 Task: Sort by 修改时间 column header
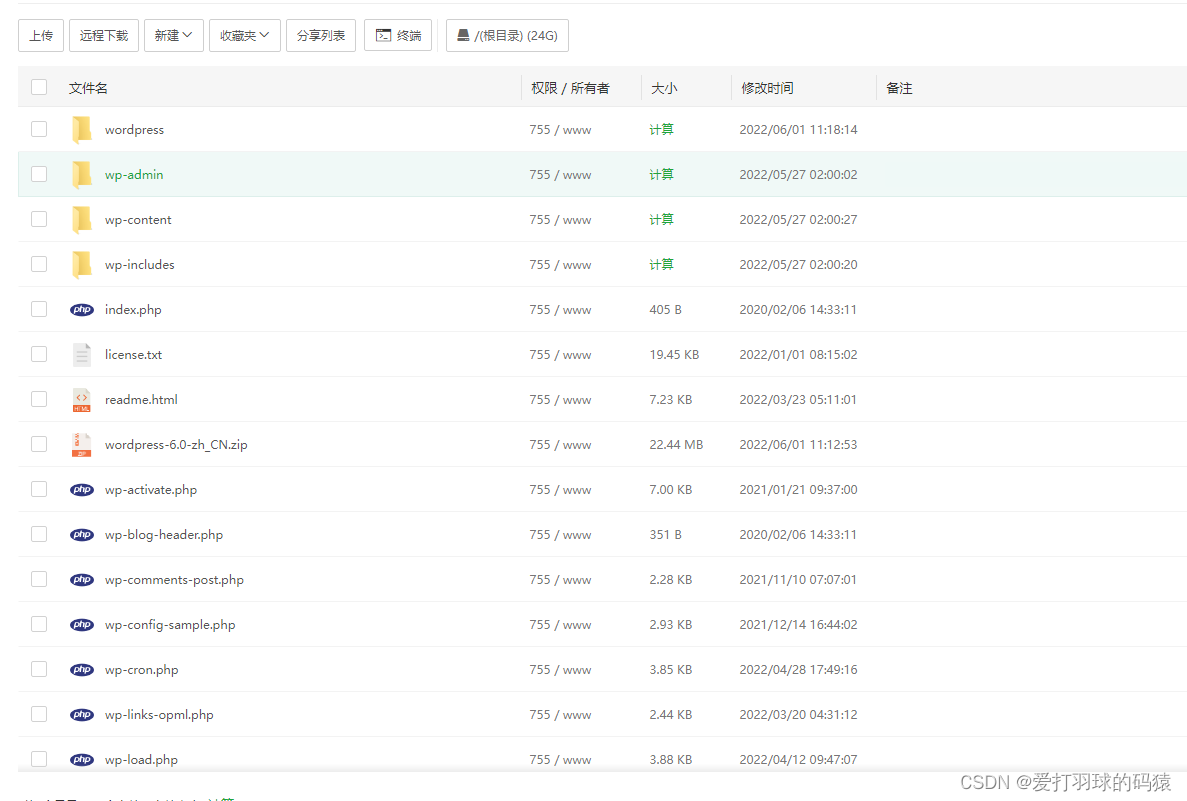(x=767, y=88)
